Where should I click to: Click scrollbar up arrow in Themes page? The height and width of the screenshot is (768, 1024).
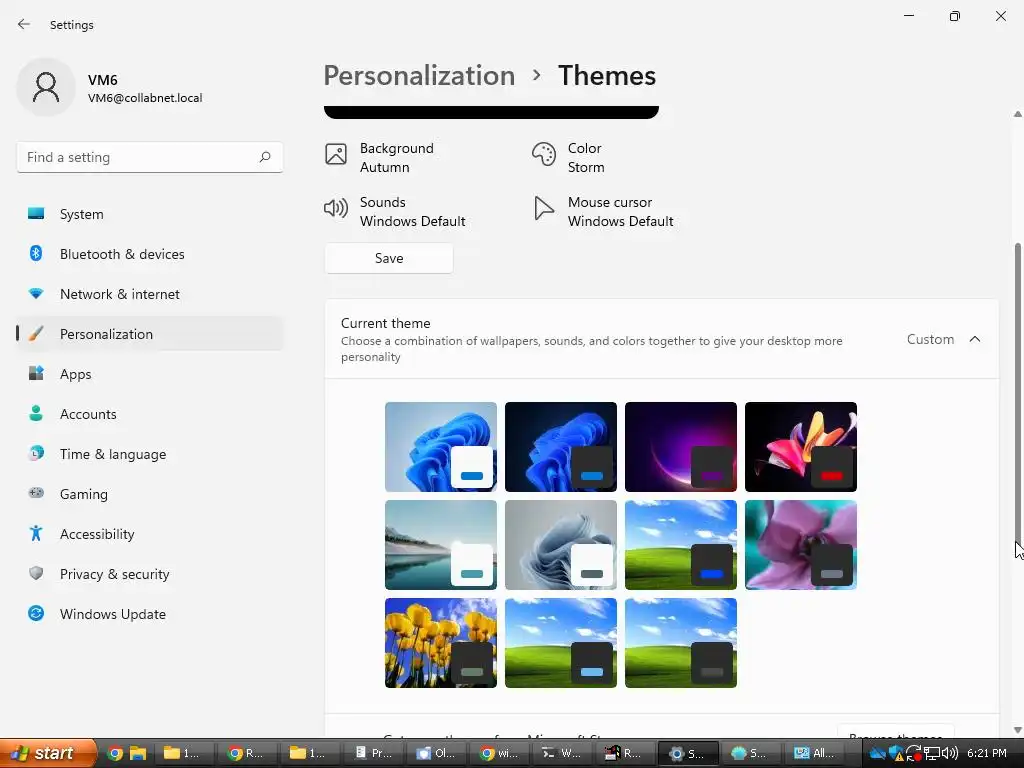click(x=1017, y=114)
